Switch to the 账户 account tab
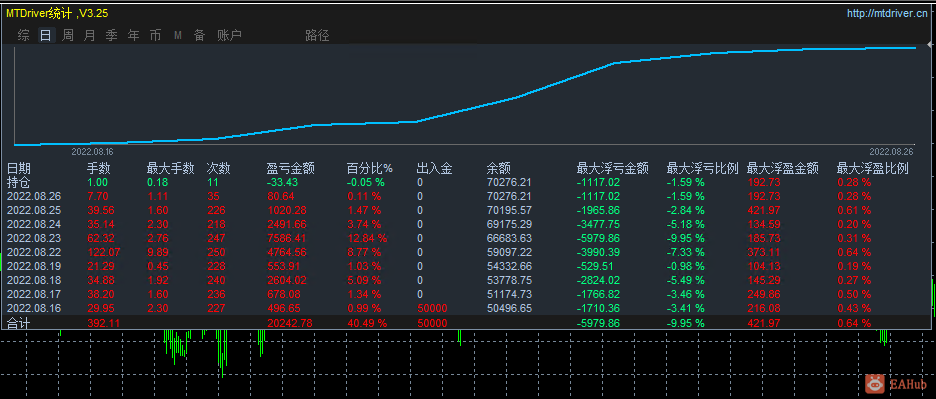The image size is (936, 399). pyautogui.click(x=229, y=36)
